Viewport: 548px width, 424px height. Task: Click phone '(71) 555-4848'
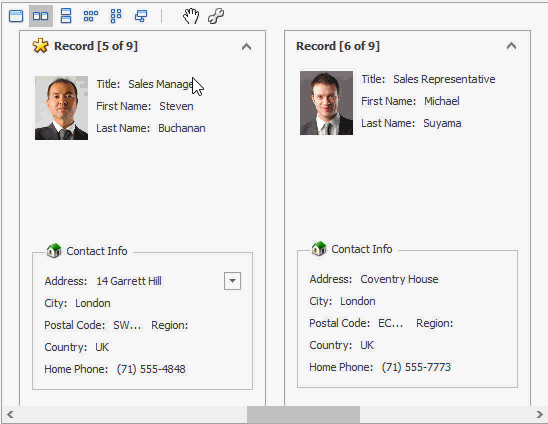151,369
